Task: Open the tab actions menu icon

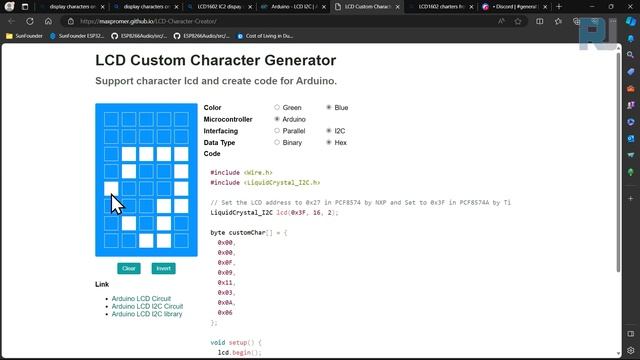Action: pyautogui.click(x=25, y=7)
